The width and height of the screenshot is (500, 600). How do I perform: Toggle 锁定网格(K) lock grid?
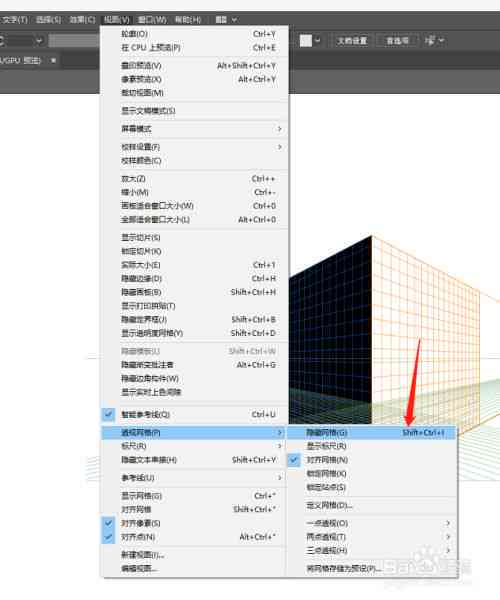(x=372, y=474)
